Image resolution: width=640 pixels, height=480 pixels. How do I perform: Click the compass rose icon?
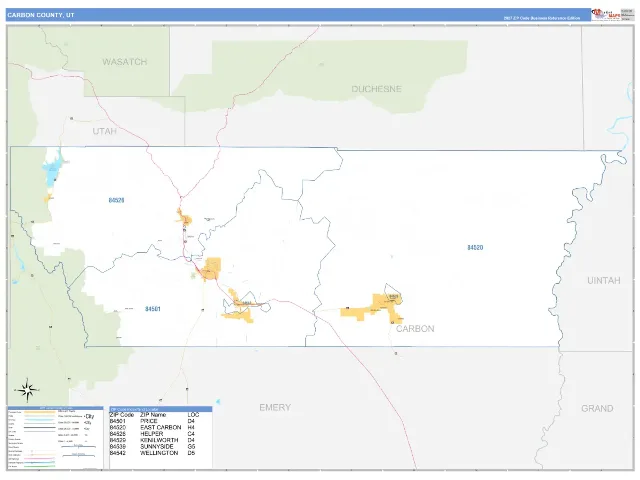(x=27, y=390)
